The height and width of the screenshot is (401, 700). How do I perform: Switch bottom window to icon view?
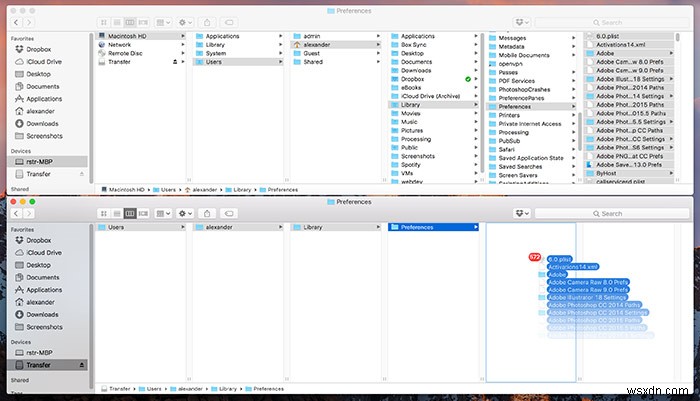coord(102,213)
